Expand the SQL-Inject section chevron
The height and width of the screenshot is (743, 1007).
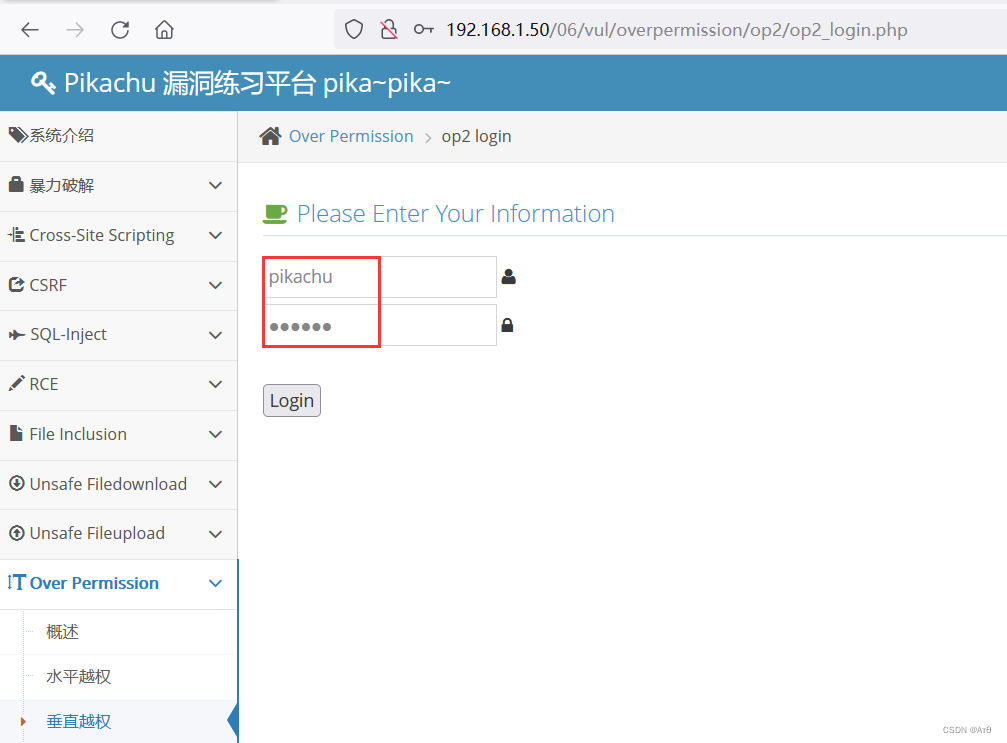216,335
